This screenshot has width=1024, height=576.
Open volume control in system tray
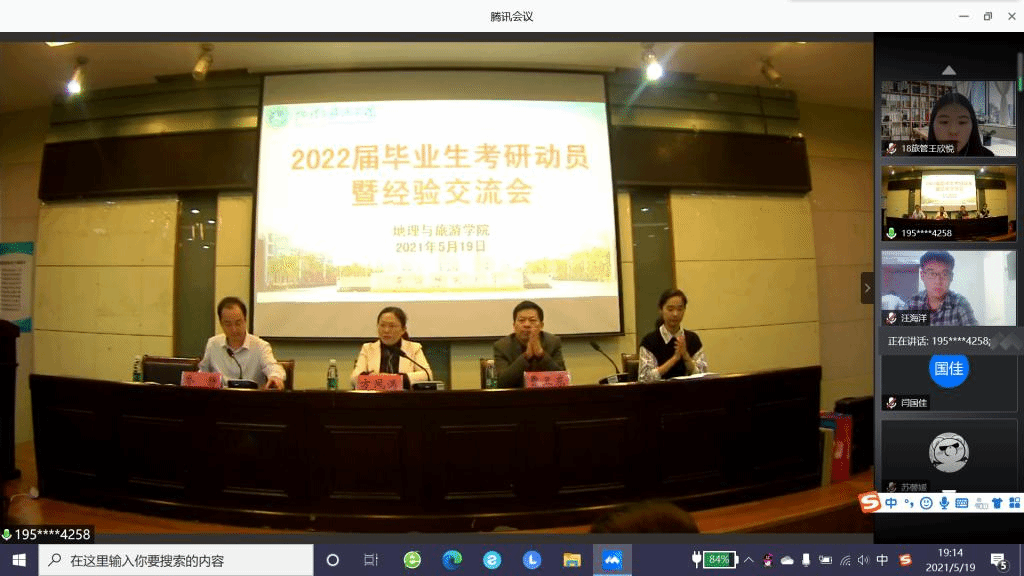tap(863, 560)
